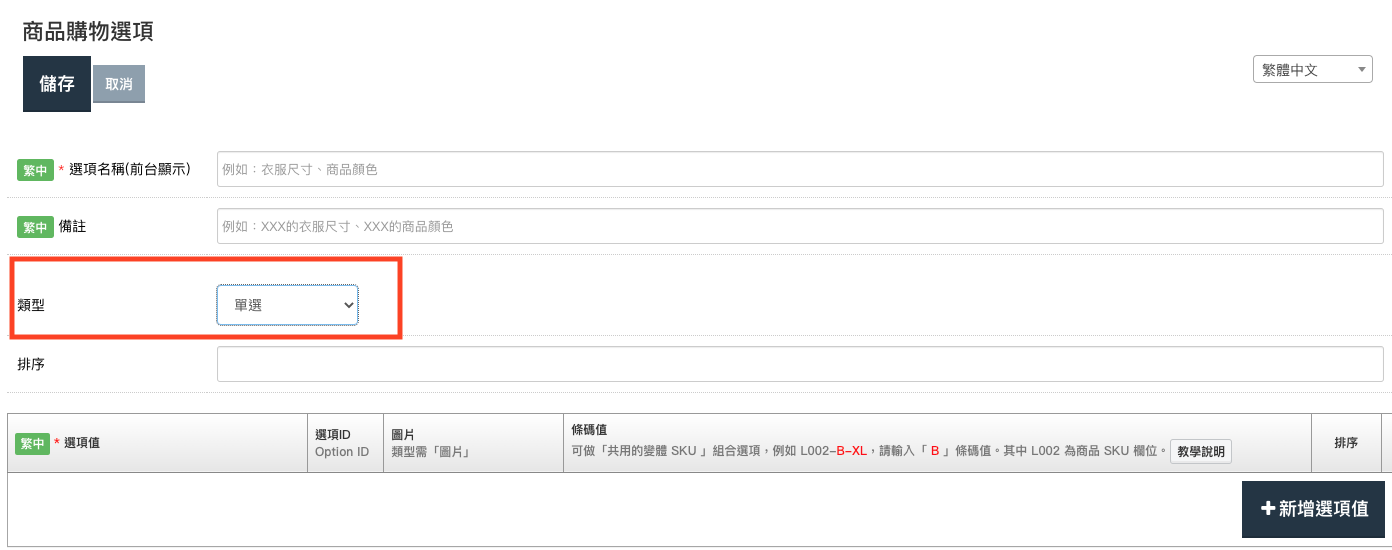
Task: Focus the 備註 remarks input field
Action: 800,226
